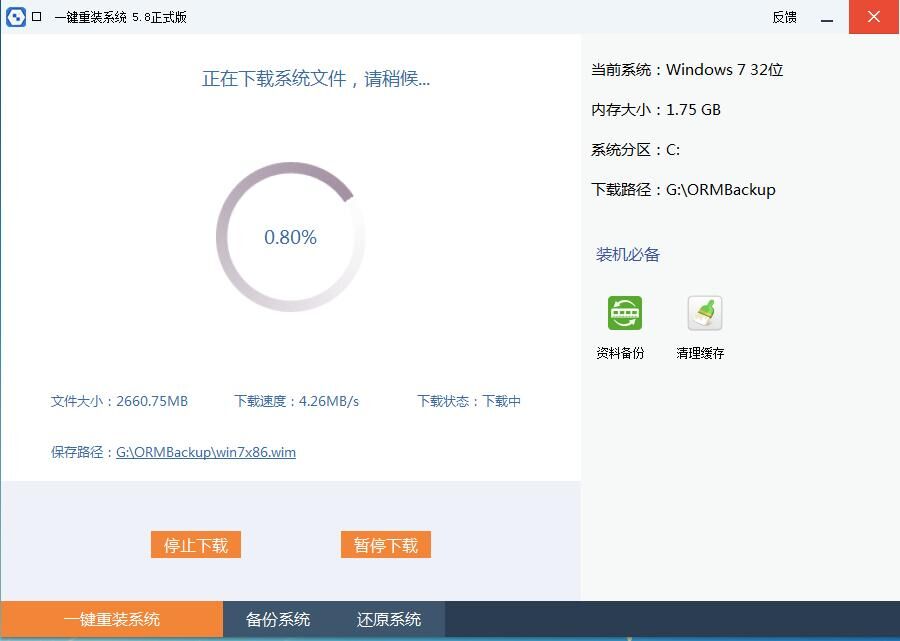Switch to the 还原系统 tab
The image size is (900, 641).
pyautogui.click(x=388, y=619)
